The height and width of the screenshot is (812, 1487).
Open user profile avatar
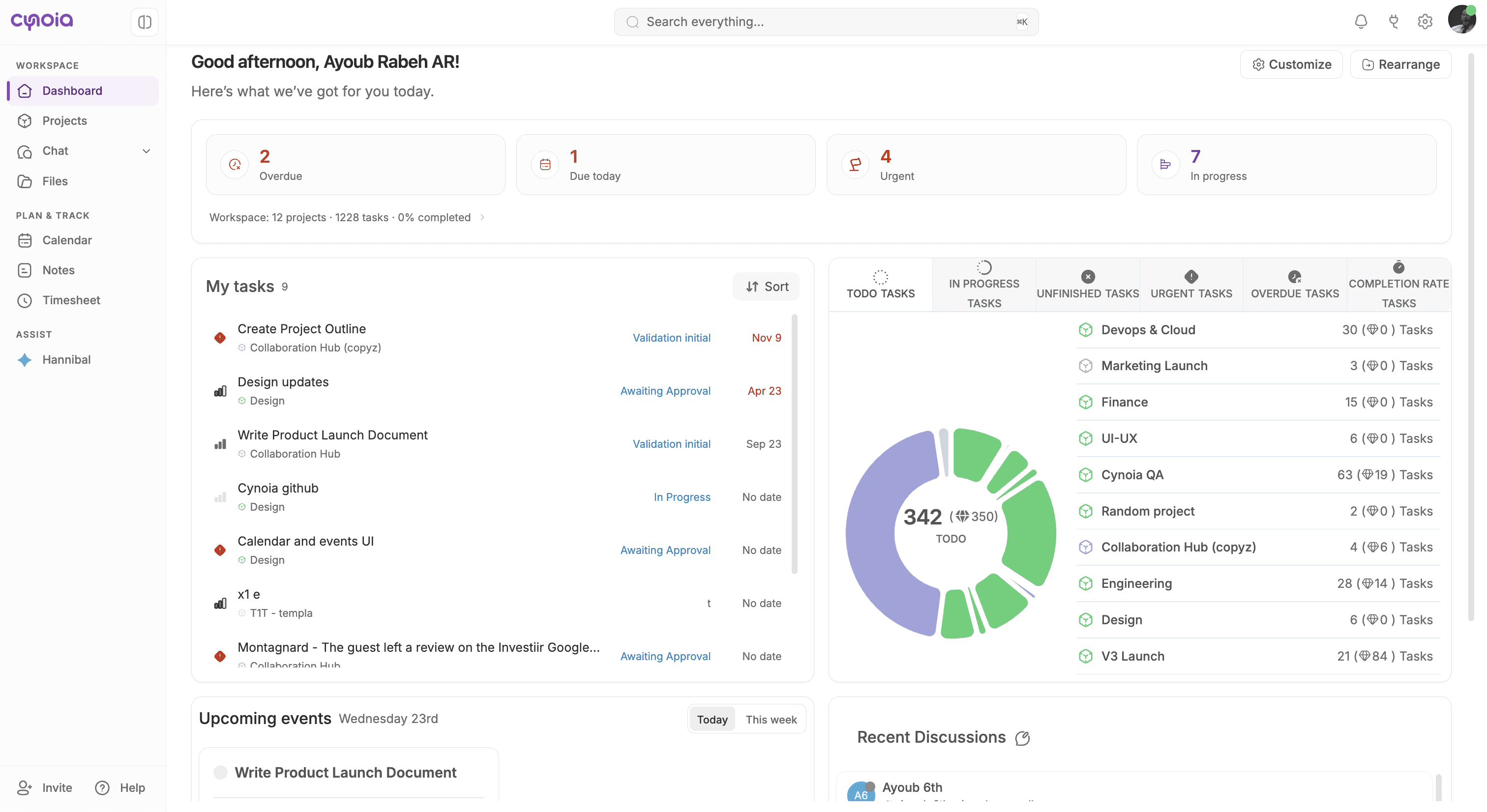[x=1461, y=20]
